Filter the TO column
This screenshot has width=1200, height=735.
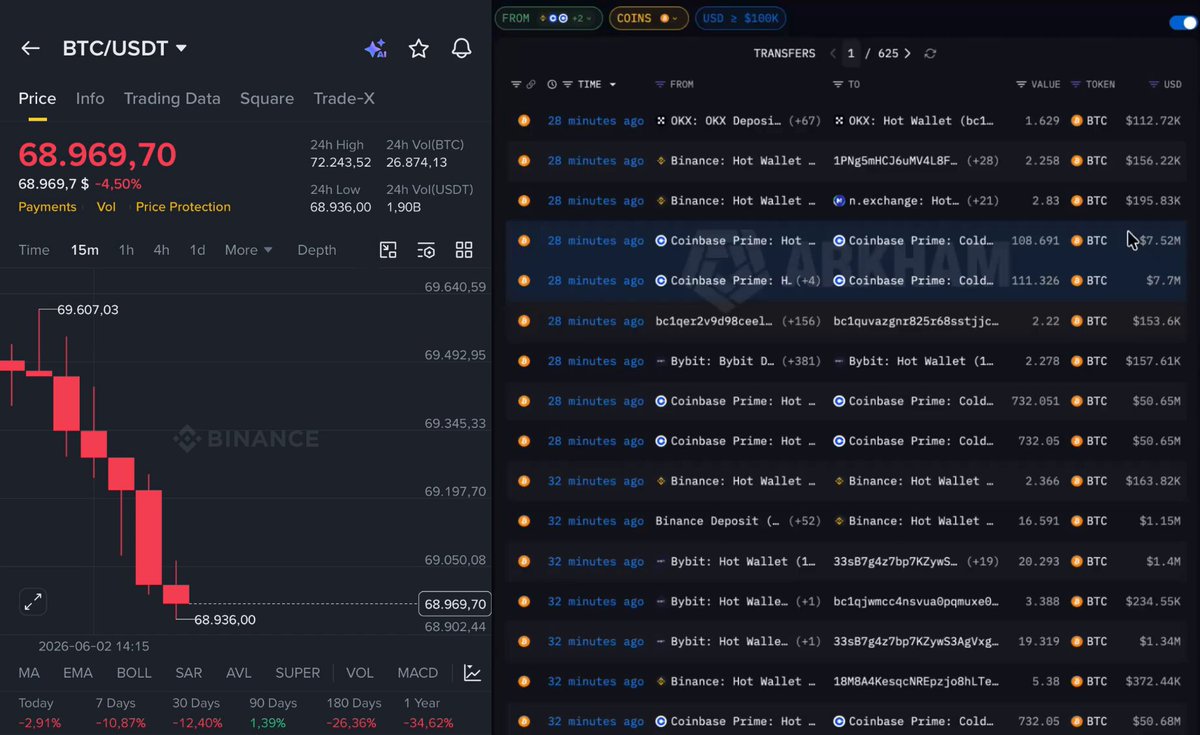[x=838, y=84]
